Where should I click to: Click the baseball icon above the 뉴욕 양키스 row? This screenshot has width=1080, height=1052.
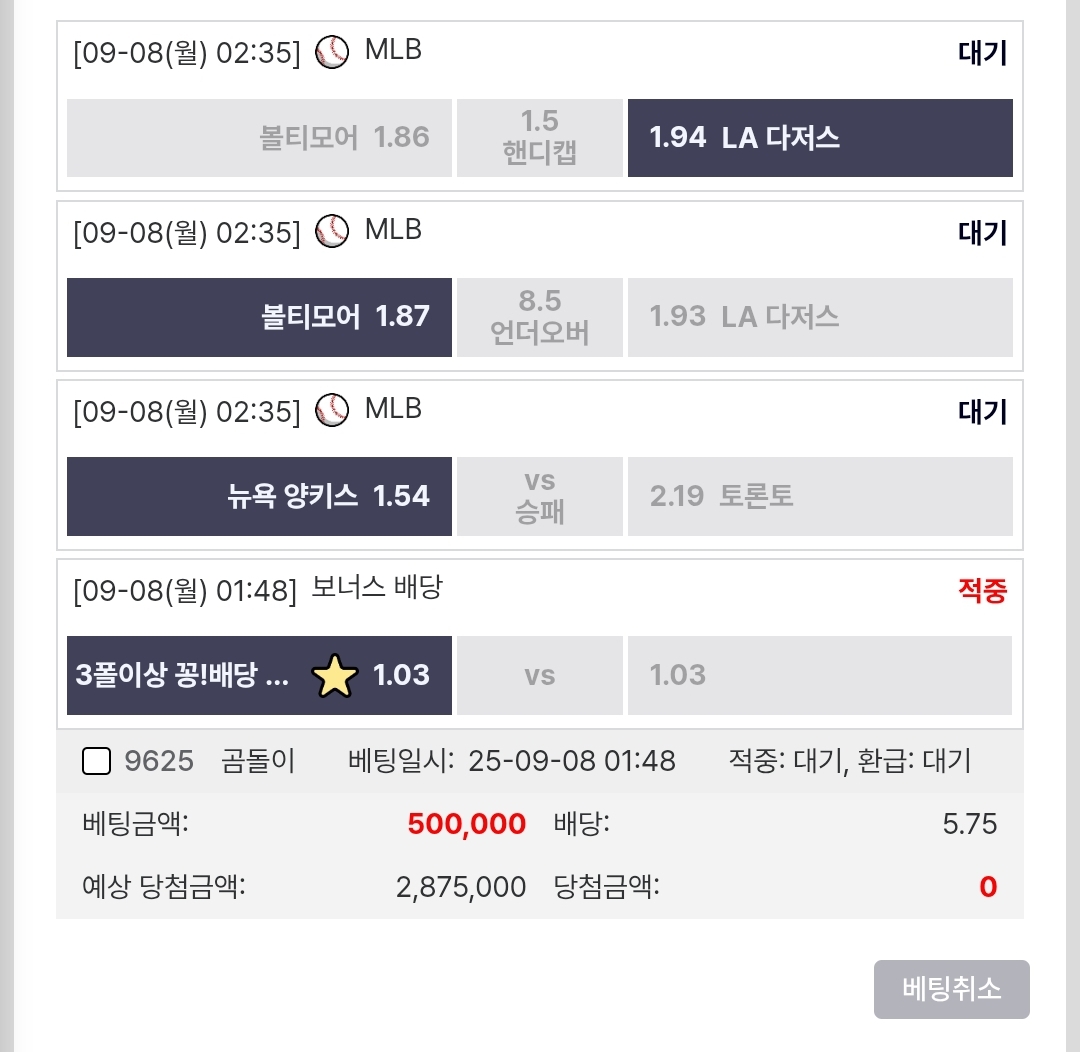point(332,410)
